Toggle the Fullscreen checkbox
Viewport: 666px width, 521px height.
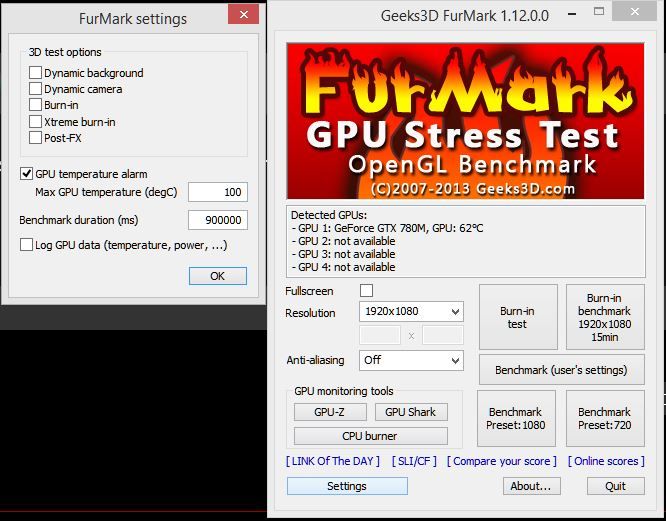367,291
